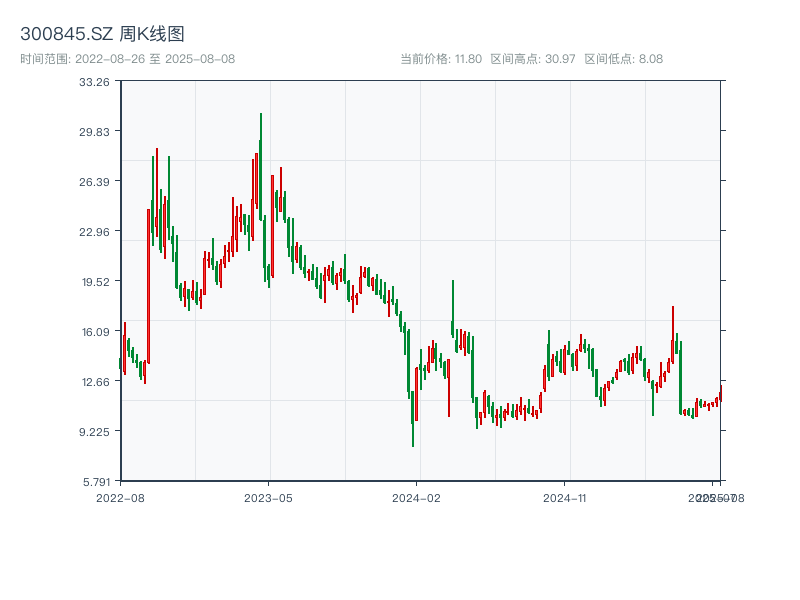Click the 区间低点 8.08 label

pos(623,59)
